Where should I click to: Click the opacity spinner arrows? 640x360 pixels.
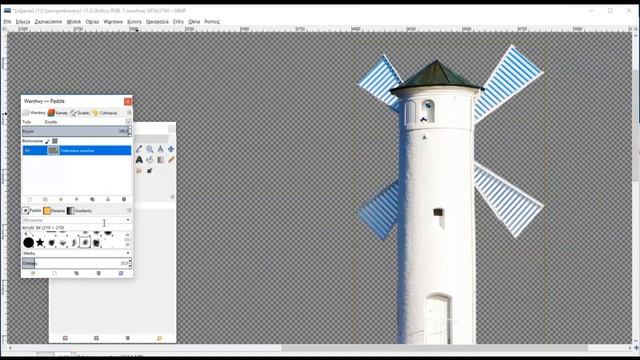130,131
